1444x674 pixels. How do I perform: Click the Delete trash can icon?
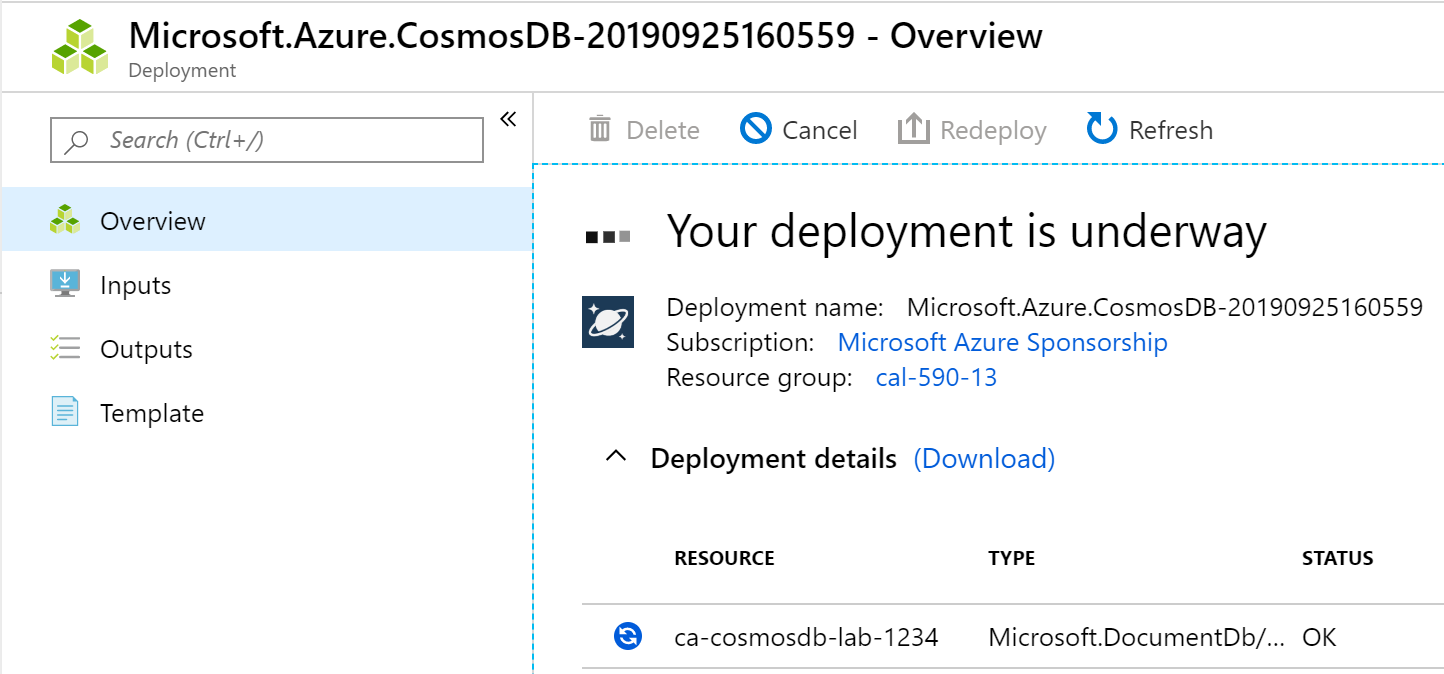pyautogui.click(x=600, y=129)
